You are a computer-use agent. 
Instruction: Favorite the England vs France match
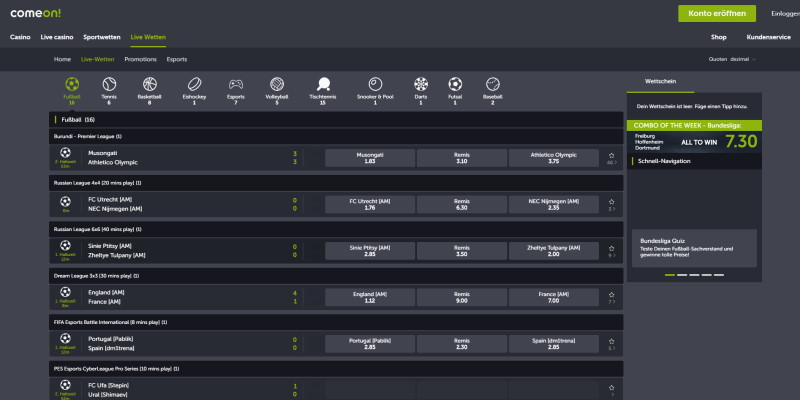pos(612,295)
